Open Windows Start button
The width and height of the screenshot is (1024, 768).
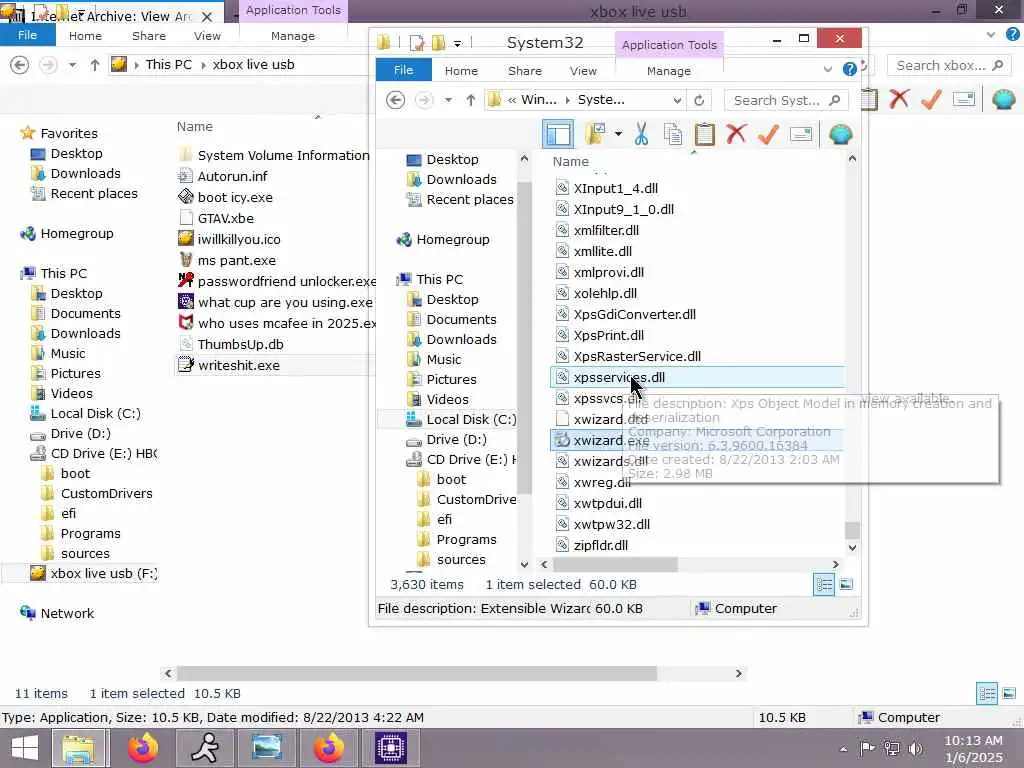[25, 748]
